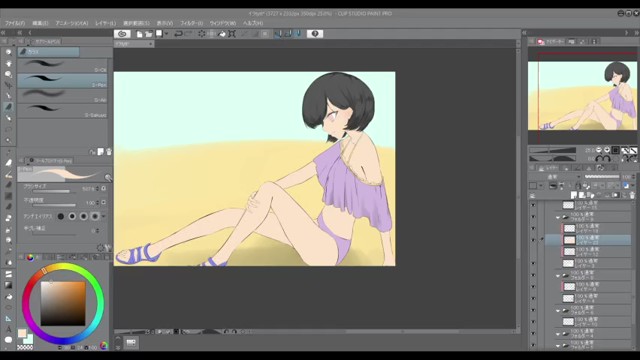Set anti-aliasing to none (solid dot)
The width and height of the screenshot is (640, 360).
[x=60, y=216]
